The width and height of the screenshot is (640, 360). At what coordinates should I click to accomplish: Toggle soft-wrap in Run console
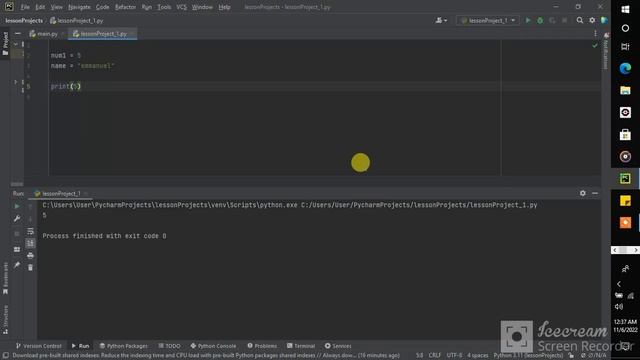coord(30,231)
